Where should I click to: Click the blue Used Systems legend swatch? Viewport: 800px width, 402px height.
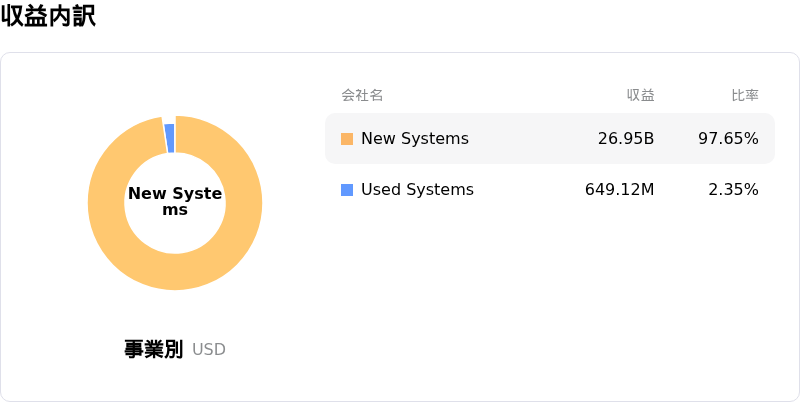pyautogui.click(x=347, y=190)
